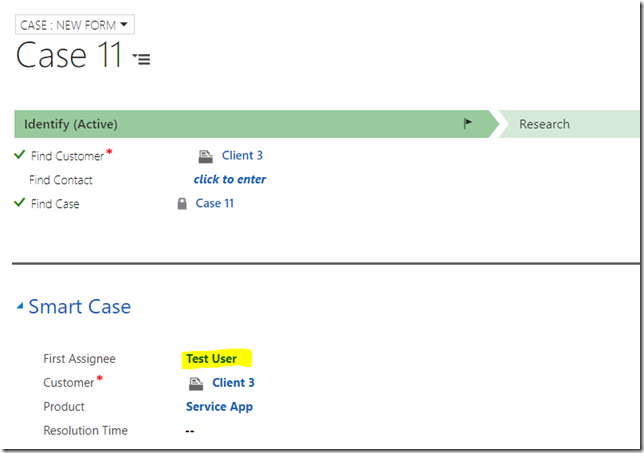
Task: Click the Find Contact 'click to enter' field
Action: [x=230, y=179]
